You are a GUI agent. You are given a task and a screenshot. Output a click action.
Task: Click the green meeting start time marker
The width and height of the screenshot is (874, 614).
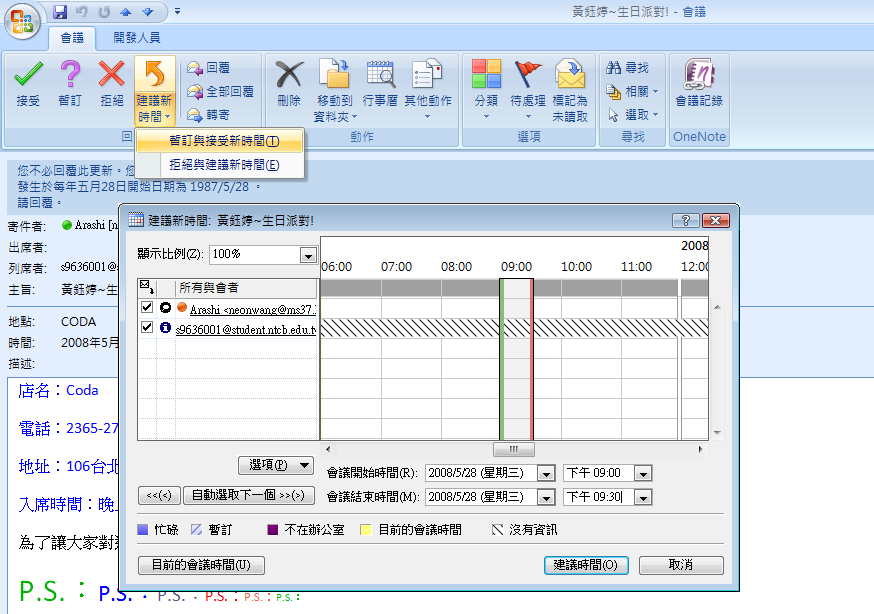(502, 359)
